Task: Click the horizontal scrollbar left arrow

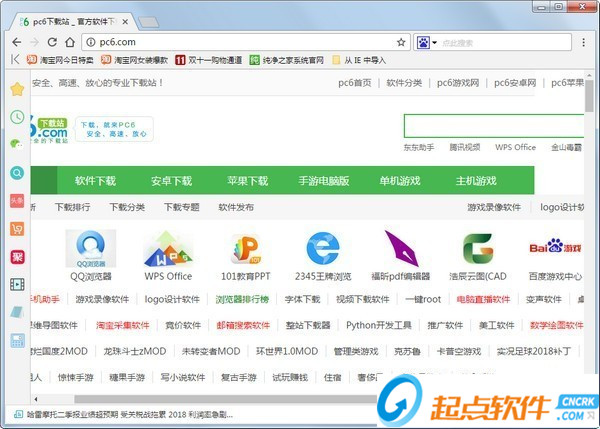Action: 36,399
